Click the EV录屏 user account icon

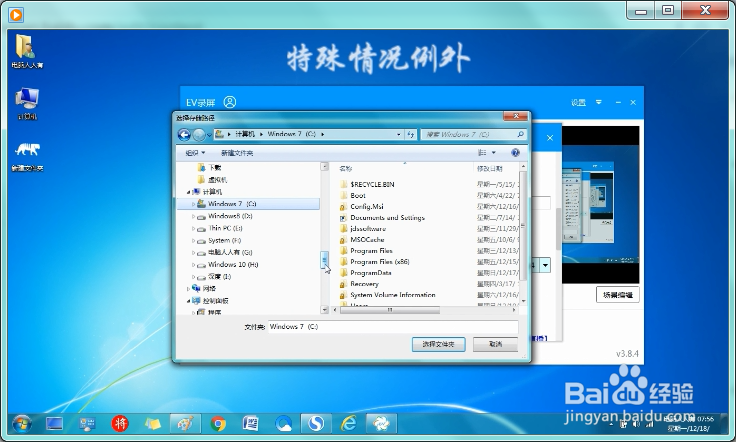pyautogui.click(x=230, y=102)
